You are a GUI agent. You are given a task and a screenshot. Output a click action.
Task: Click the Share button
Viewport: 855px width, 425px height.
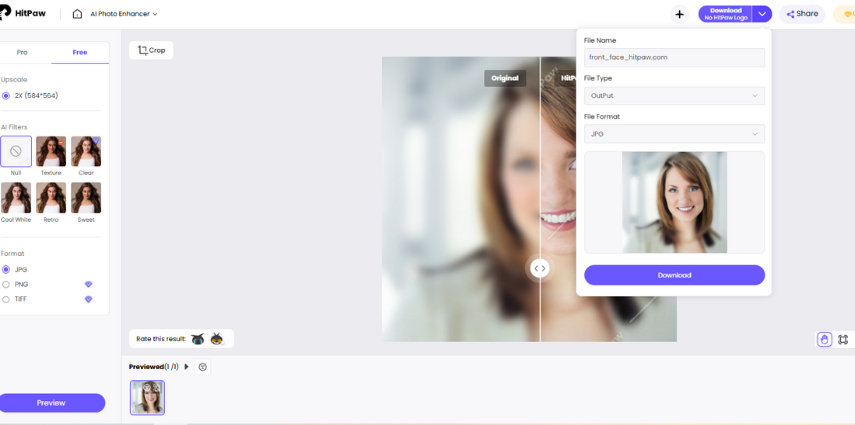802,14
